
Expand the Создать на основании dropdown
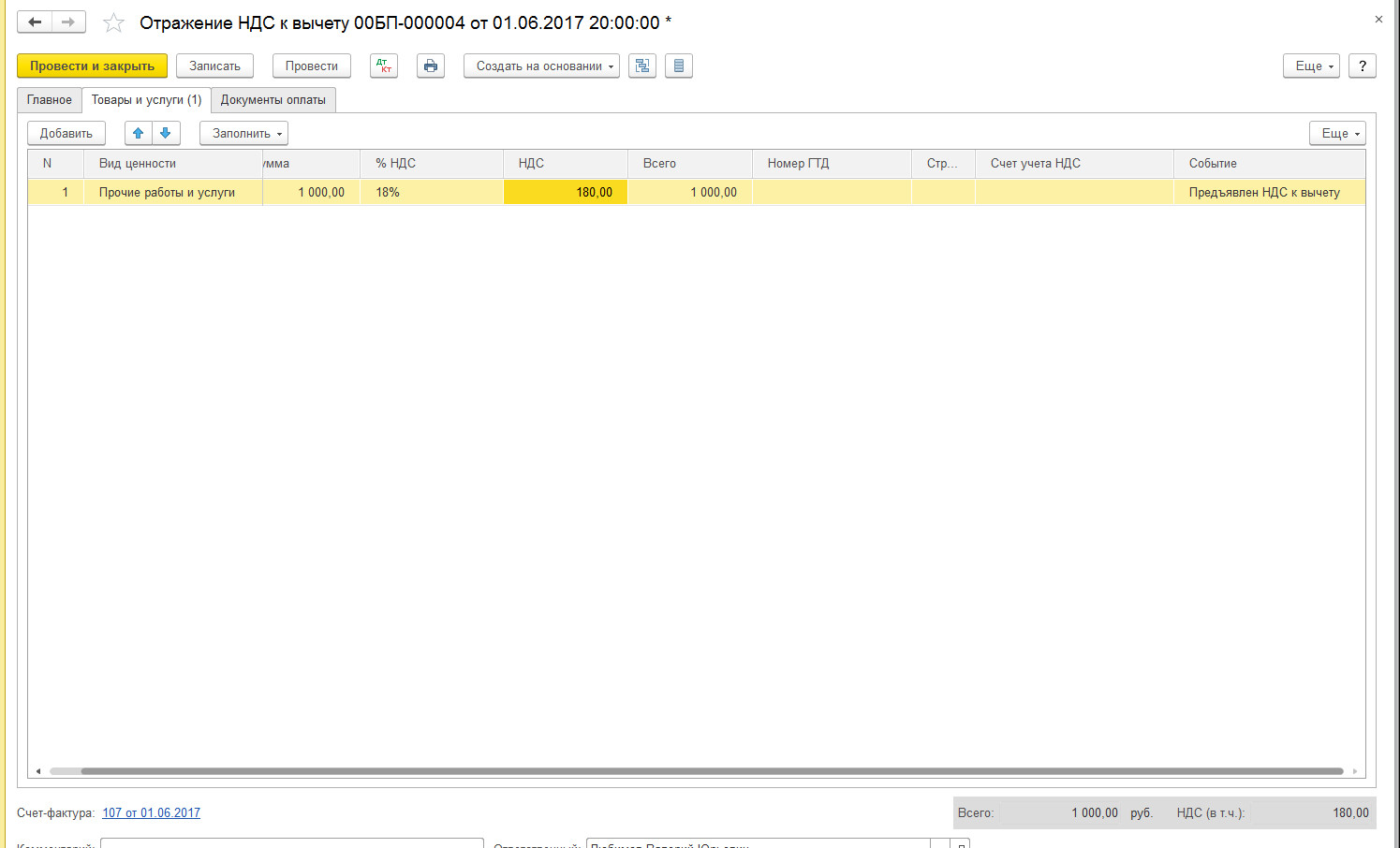(541, 66)
